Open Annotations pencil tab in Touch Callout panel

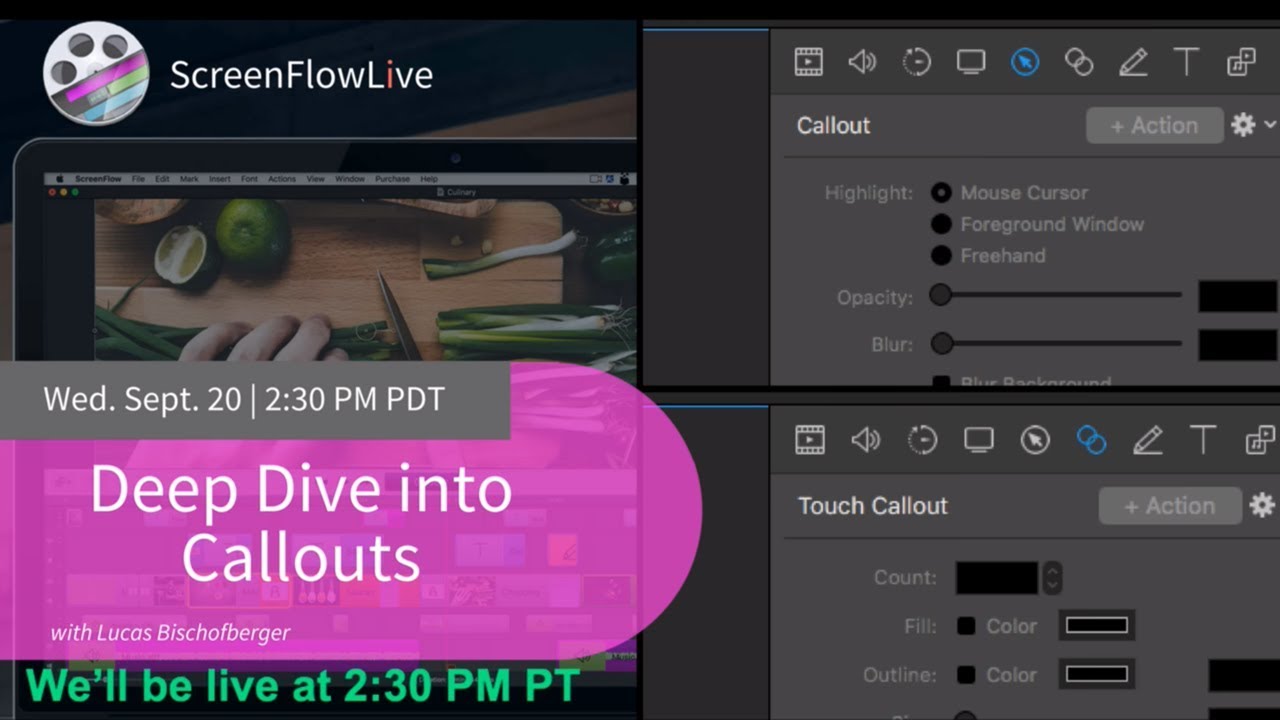click(x=1147, y=440)
